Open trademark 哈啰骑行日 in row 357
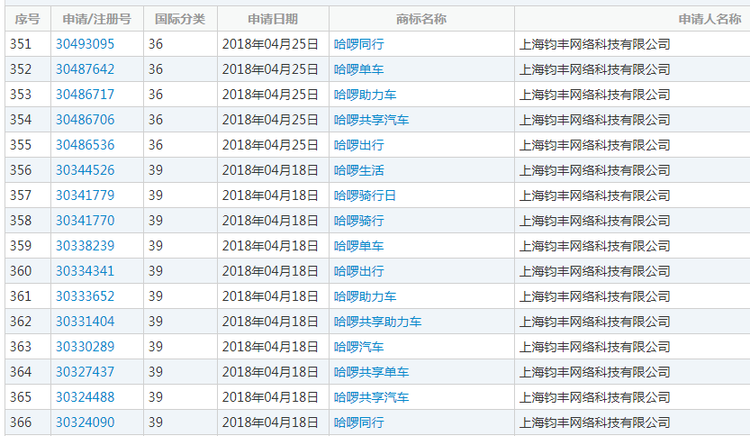 click(x=365, y=196)
